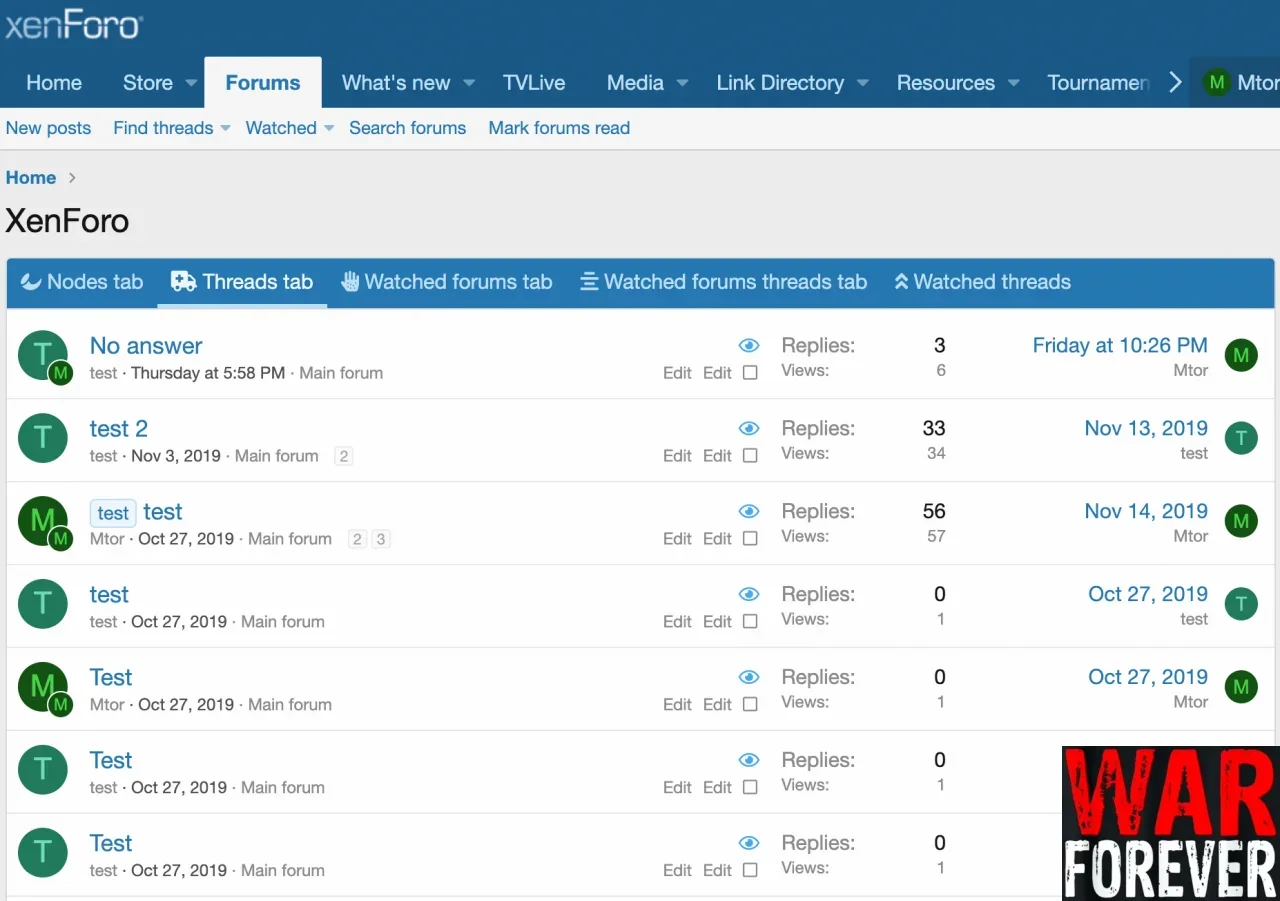Viewport: 1280px width, 901px height.
Task: Expand the Store dropdown arrow
Action: click(x=191, y=83)
